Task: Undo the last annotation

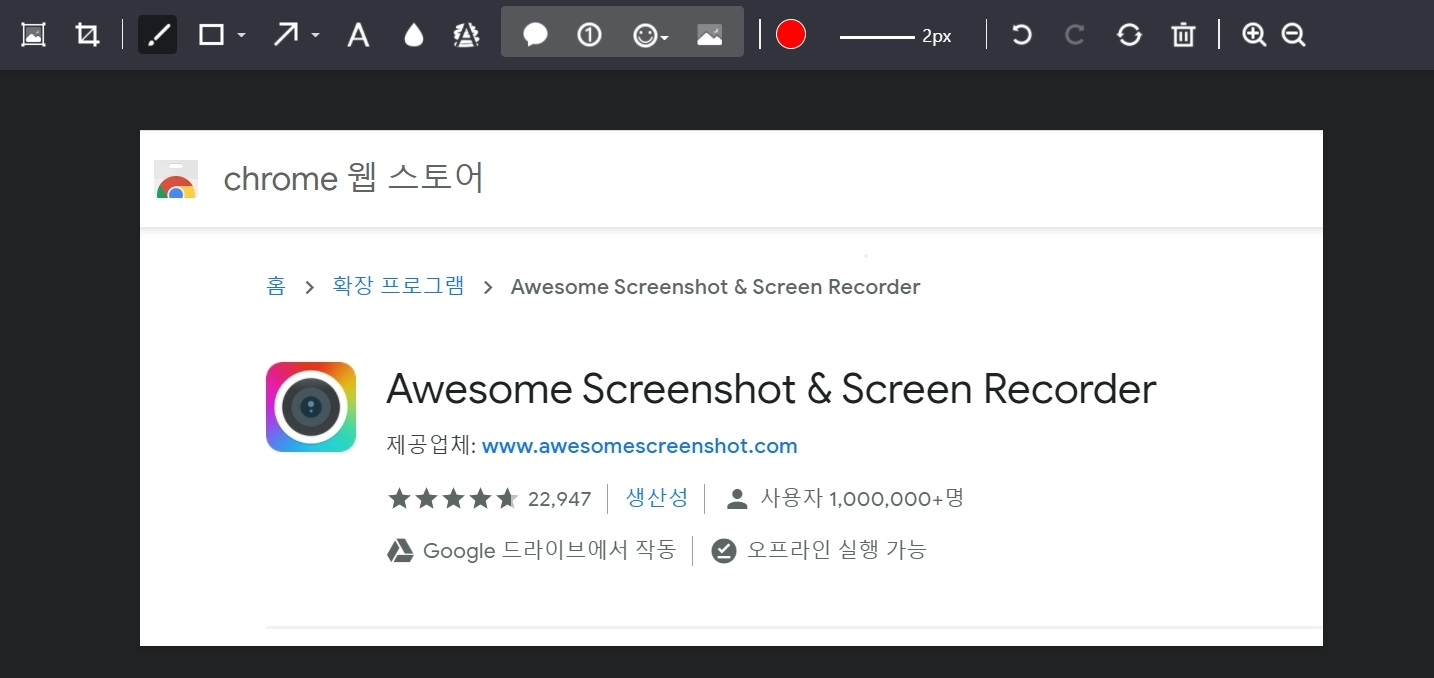Action: click(1021, 36)
